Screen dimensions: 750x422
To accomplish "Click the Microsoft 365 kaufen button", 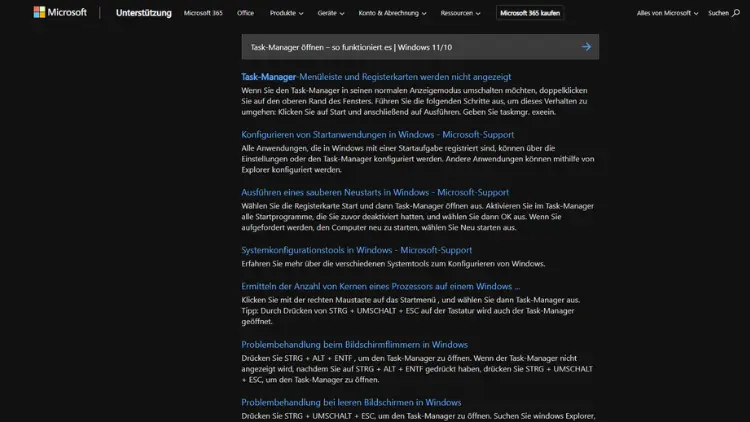I will [x=529, y=13].
